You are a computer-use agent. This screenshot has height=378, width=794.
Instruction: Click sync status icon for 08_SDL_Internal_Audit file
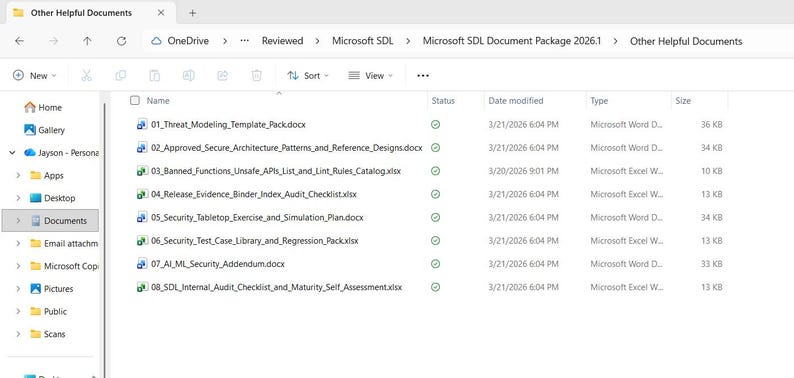tap(435, 287)
